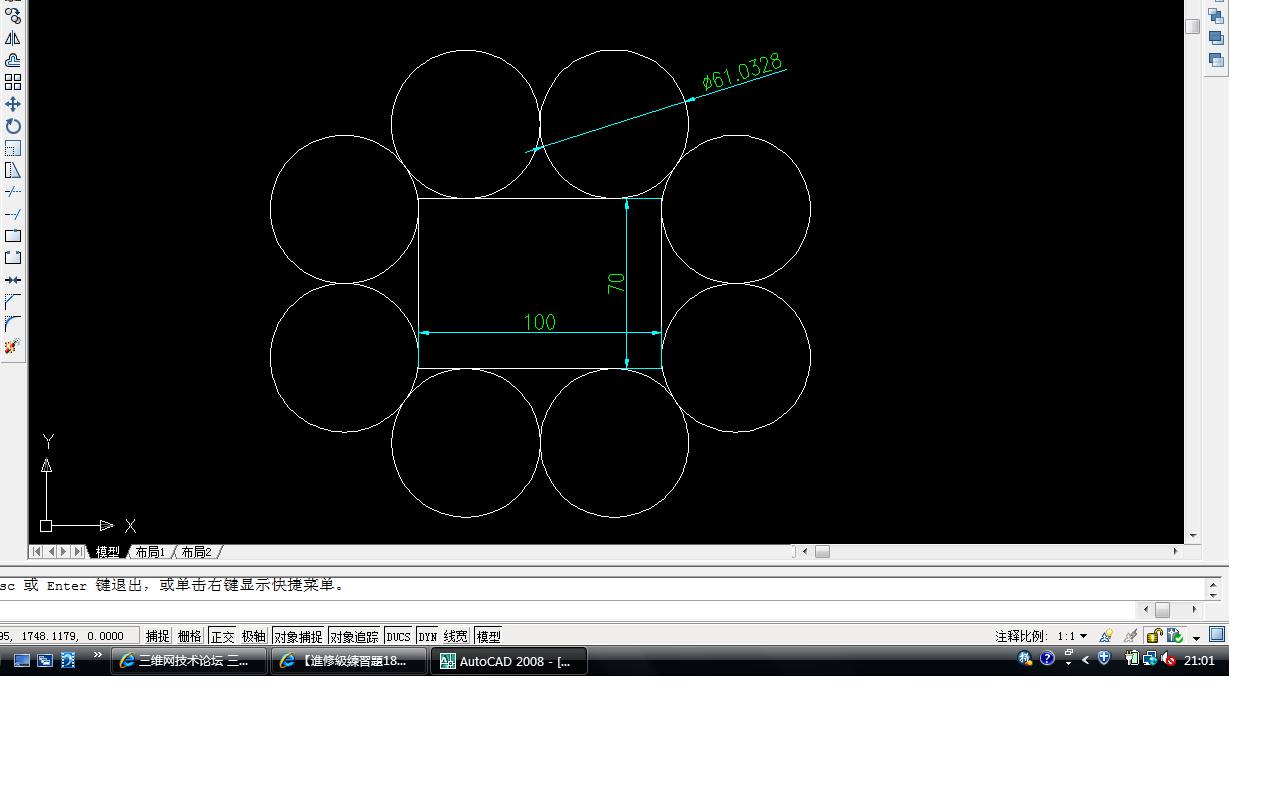Select the Stretch tool
1280x800 pixels.
pos(13,170)
